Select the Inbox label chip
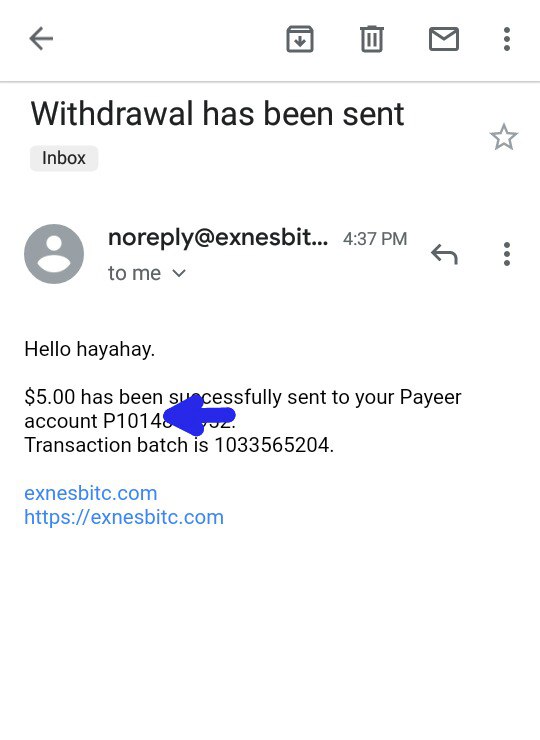This screenshot has width=540, height=740. 64,158
